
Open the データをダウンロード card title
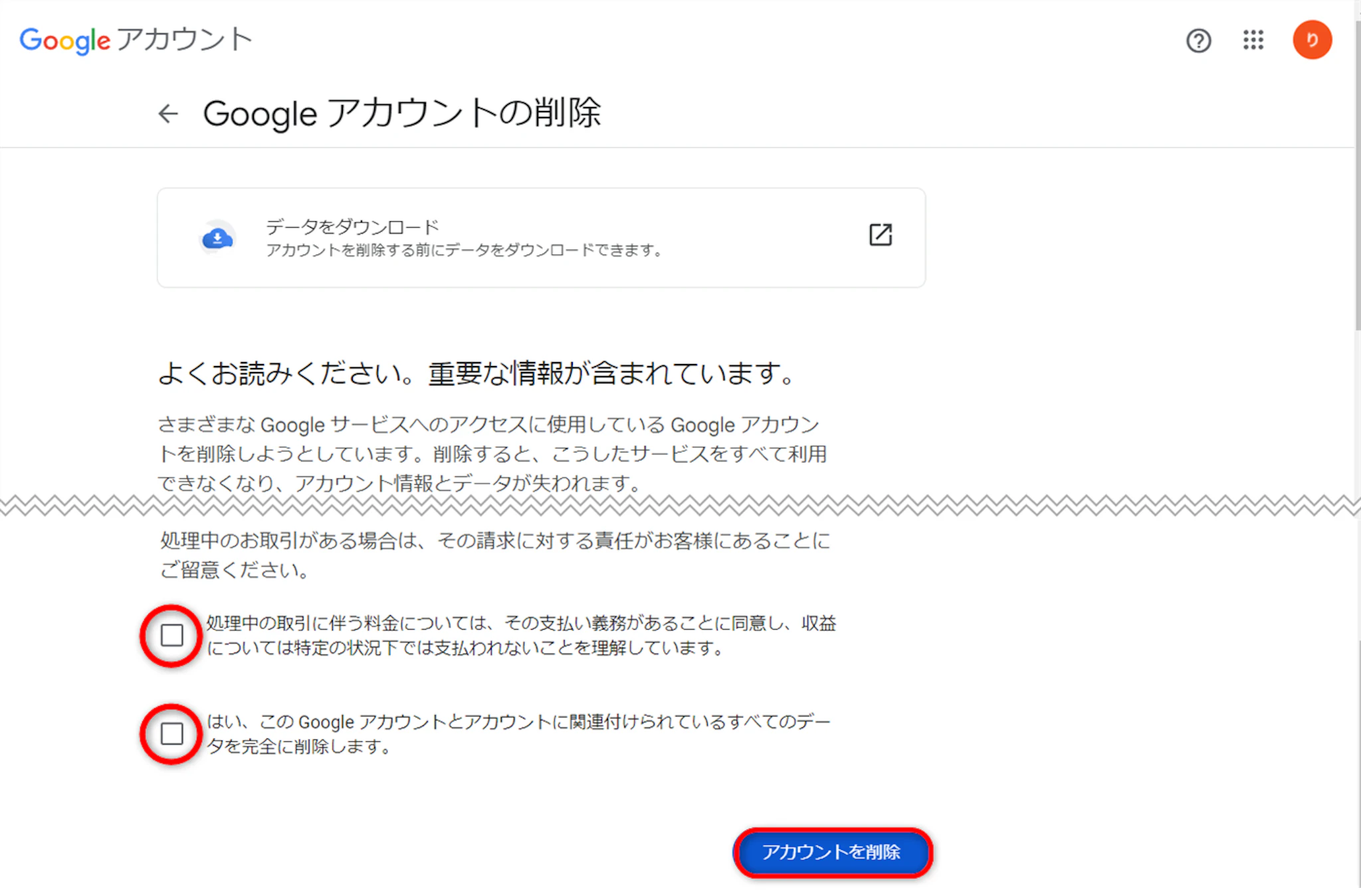(352, 227)
